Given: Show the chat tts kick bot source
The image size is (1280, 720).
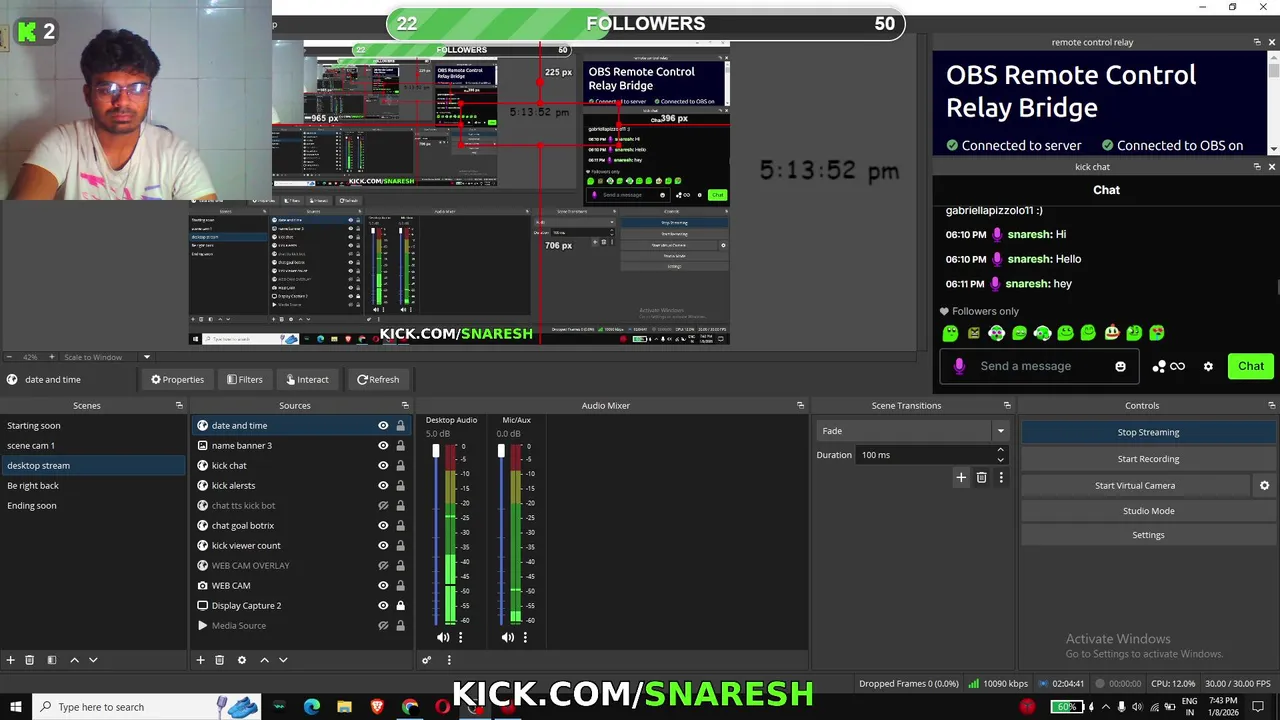Looking at the screenshot, I should click(383, 505).
